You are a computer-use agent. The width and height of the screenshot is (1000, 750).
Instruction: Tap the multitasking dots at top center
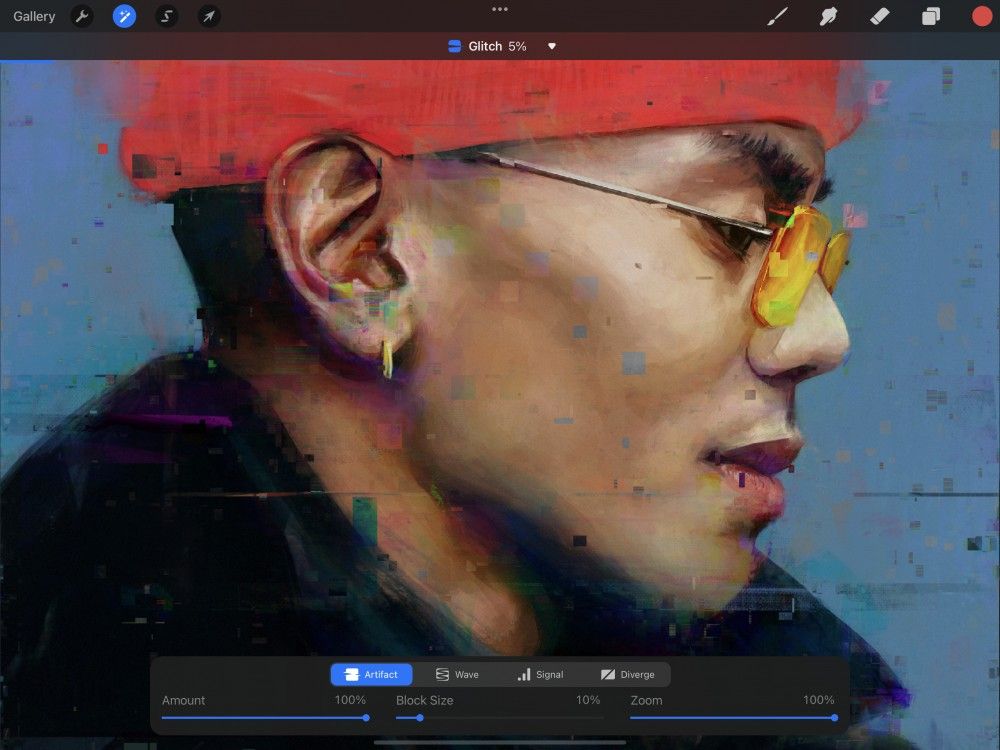500,9
